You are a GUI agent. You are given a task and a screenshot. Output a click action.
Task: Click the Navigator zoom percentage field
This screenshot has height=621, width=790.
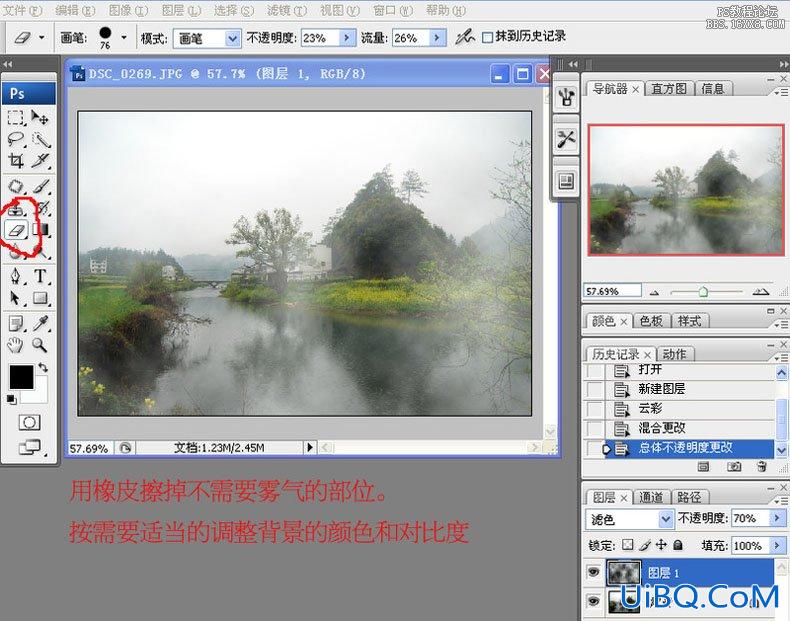(613, 291)
